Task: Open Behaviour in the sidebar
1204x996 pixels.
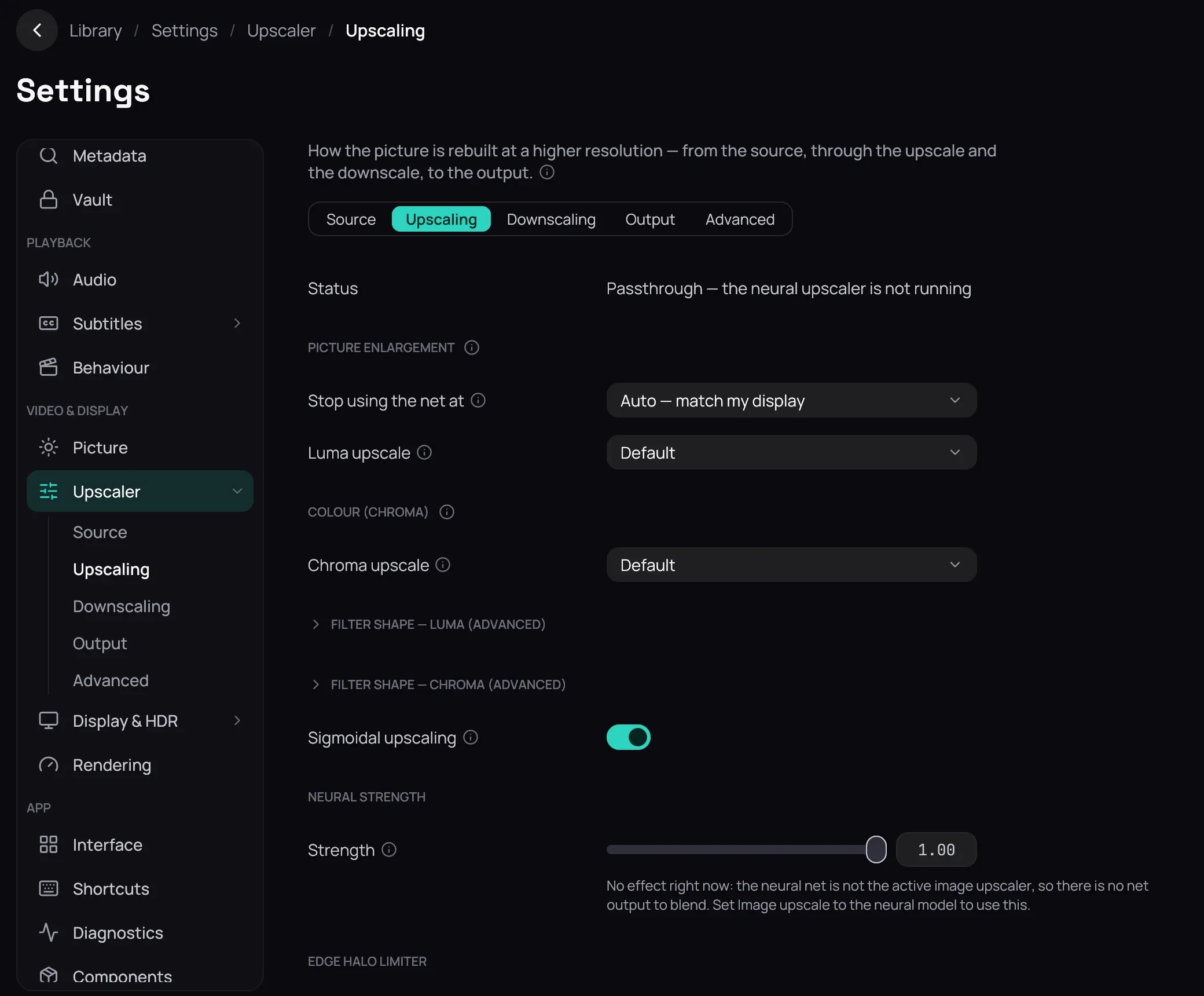Action: tap(140, 368)
